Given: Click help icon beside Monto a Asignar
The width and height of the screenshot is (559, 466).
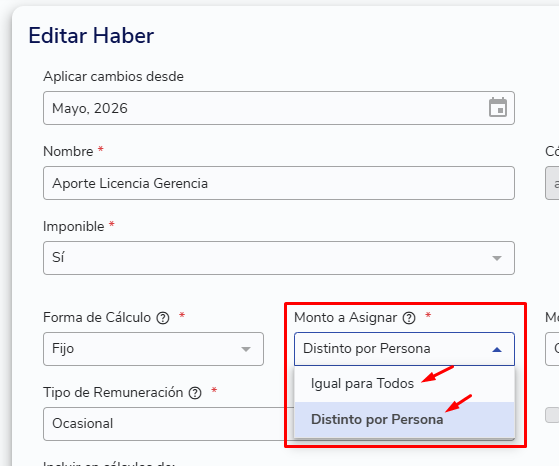Looking at the screenshot, I should [409, 318].
